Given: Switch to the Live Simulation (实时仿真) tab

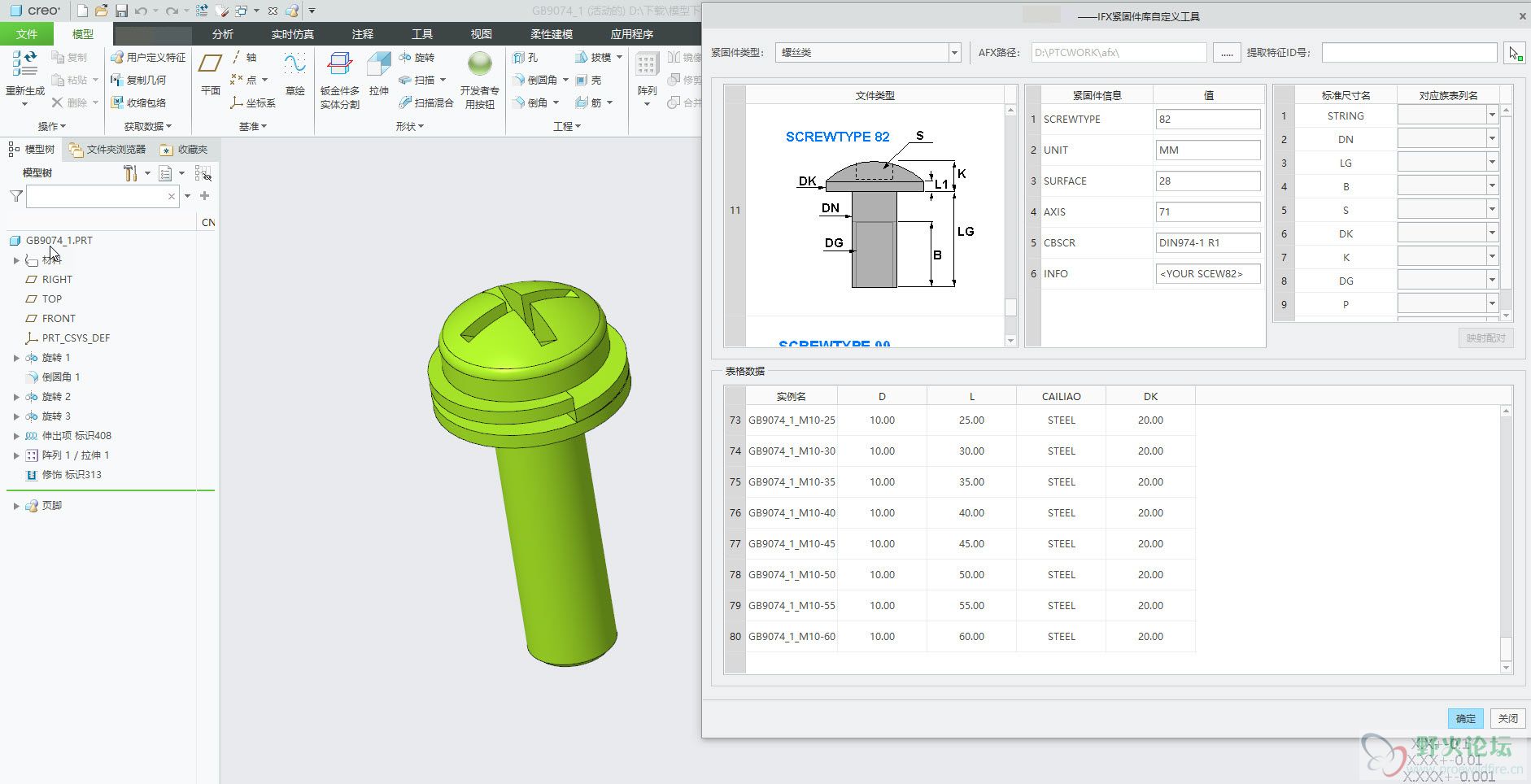Looking at the screenshot, I should pyautogui.click(x=293, y=34).
